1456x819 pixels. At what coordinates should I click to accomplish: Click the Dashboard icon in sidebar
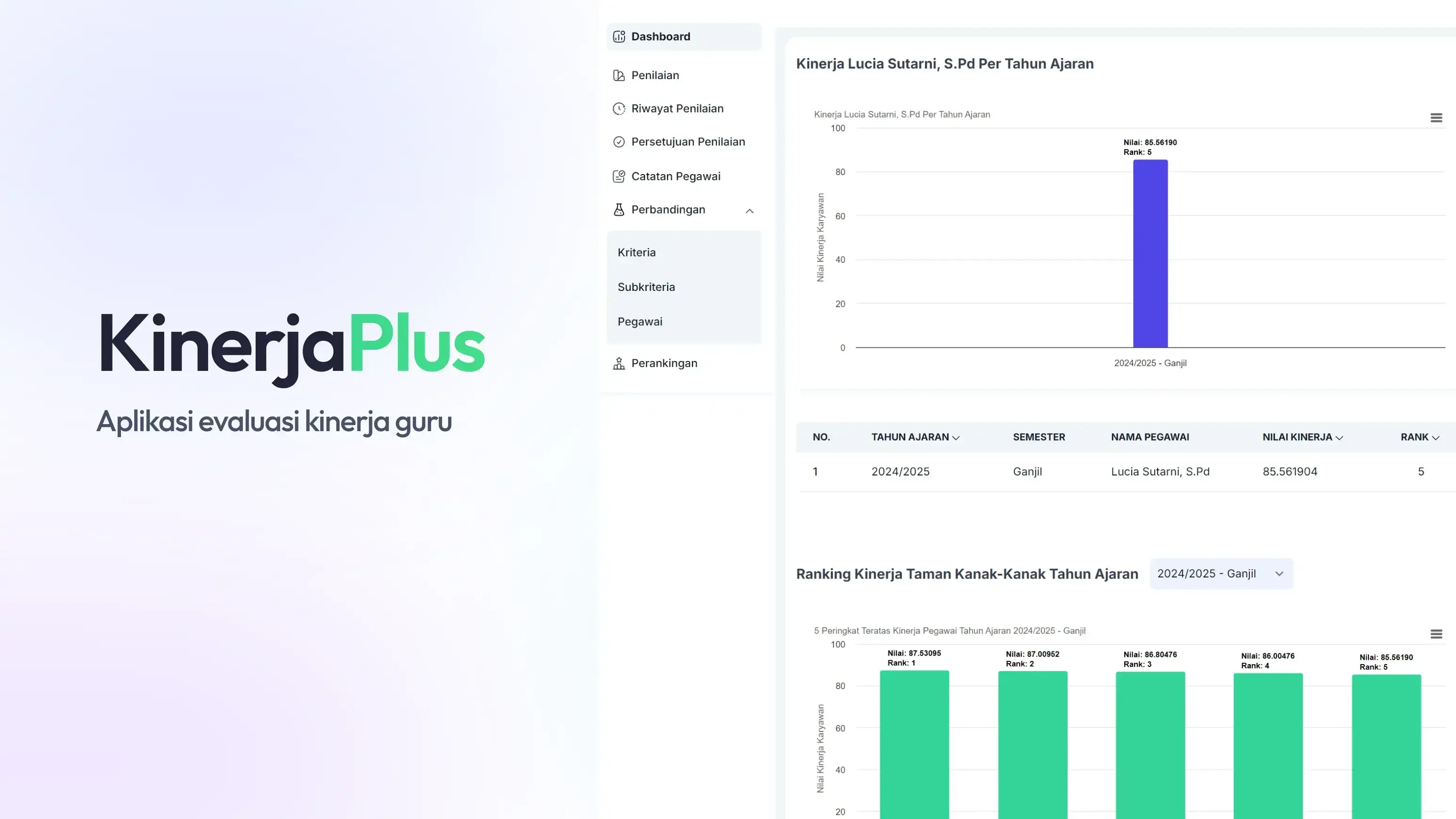619,37
